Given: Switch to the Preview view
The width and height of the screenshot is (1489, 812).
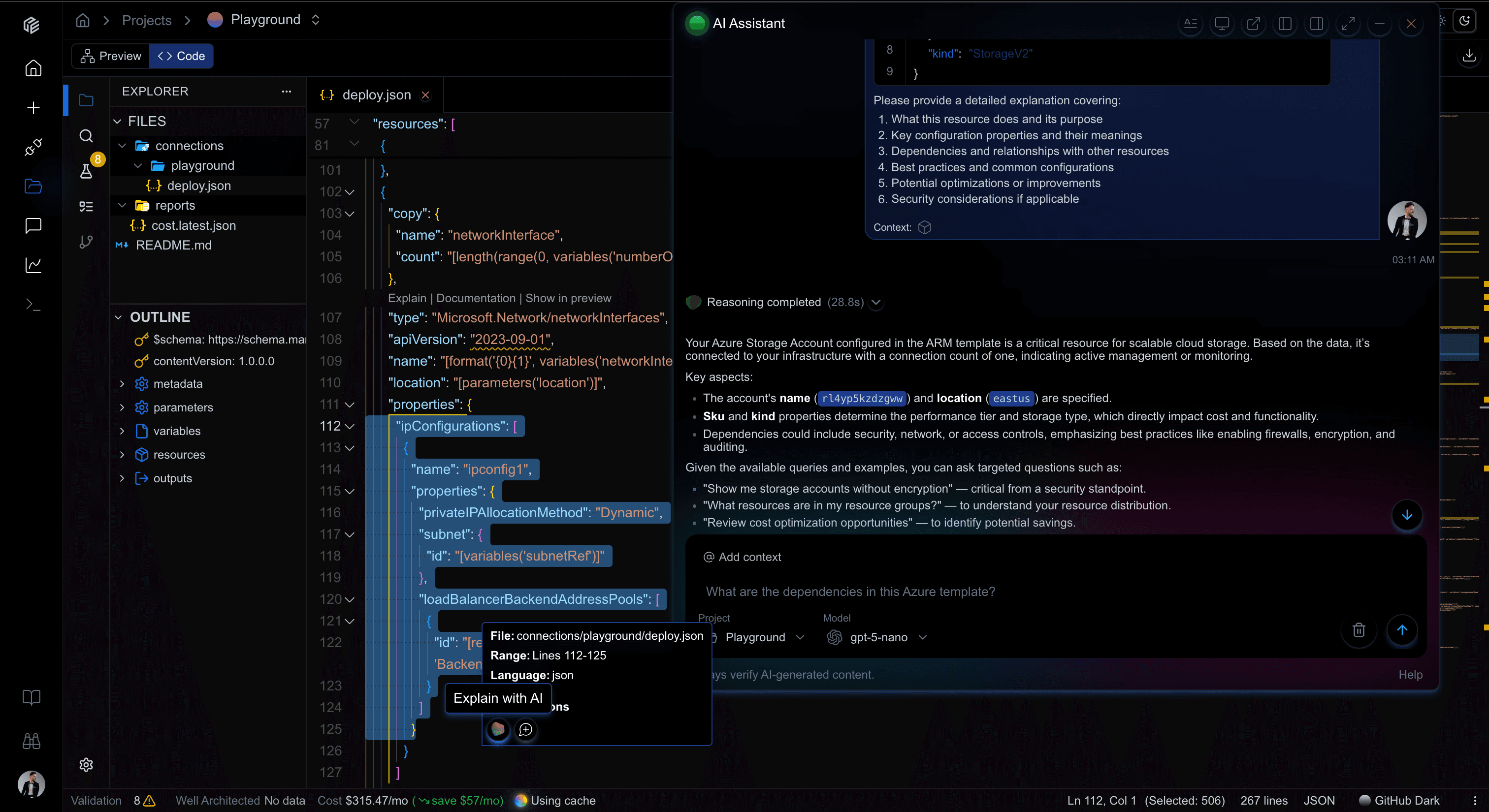Looking at the screenshot, I should tap(110, 56).
